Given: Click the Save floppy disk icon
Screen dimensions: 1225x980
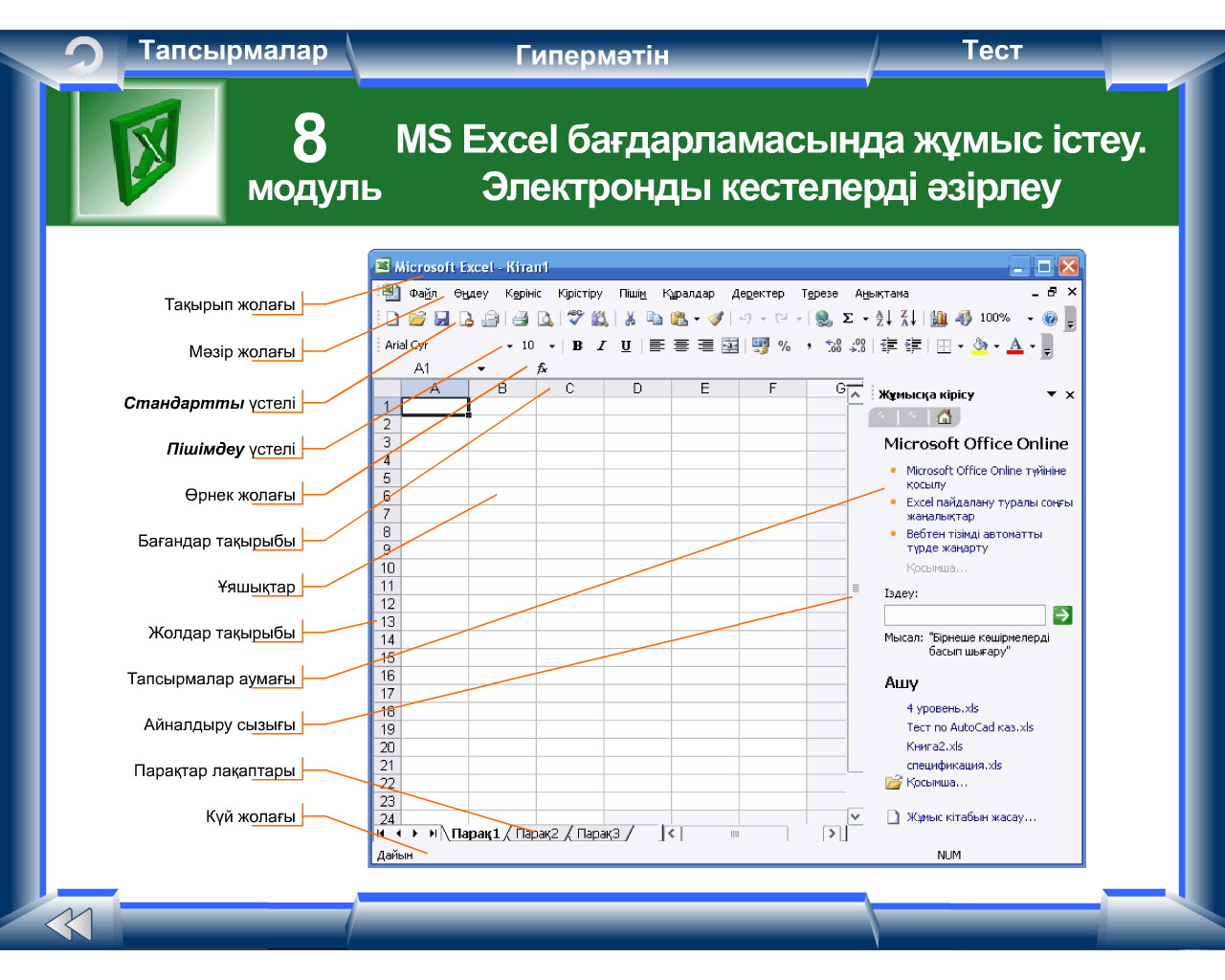Looking at the screenshot, I should click(441, 319).
